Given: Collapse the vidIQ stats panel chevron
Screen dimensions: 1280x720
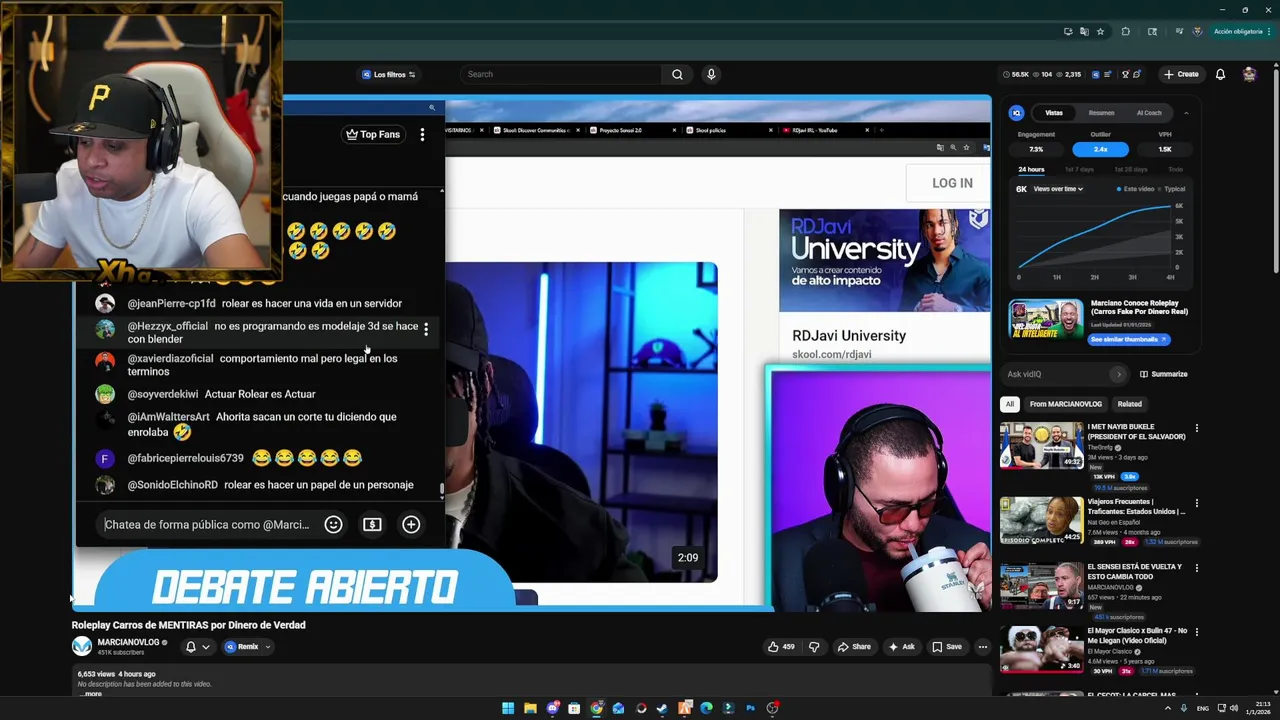Looking at the screenshot, I should click(x=1186, y=113).
